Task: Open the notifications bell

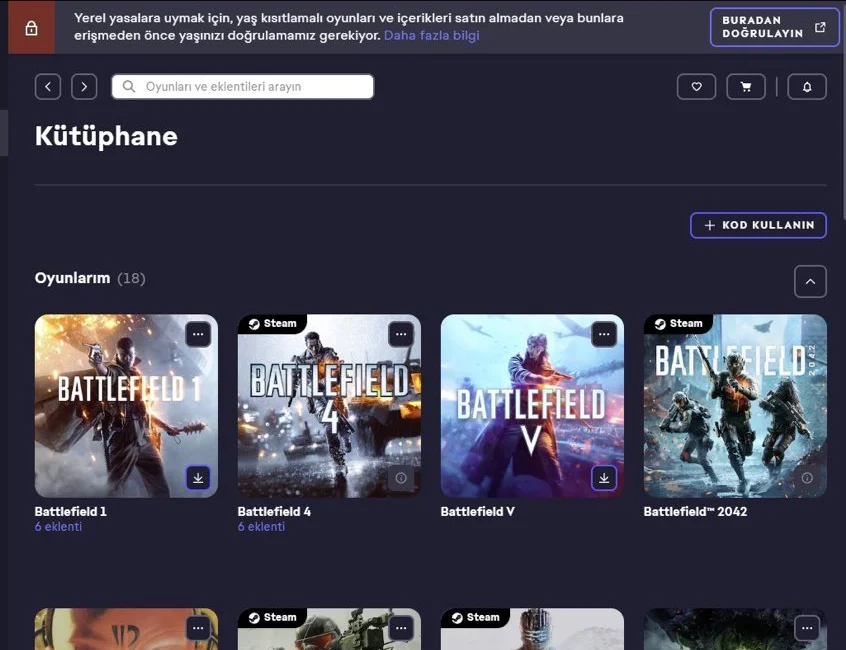Action: tap(806, 87)
